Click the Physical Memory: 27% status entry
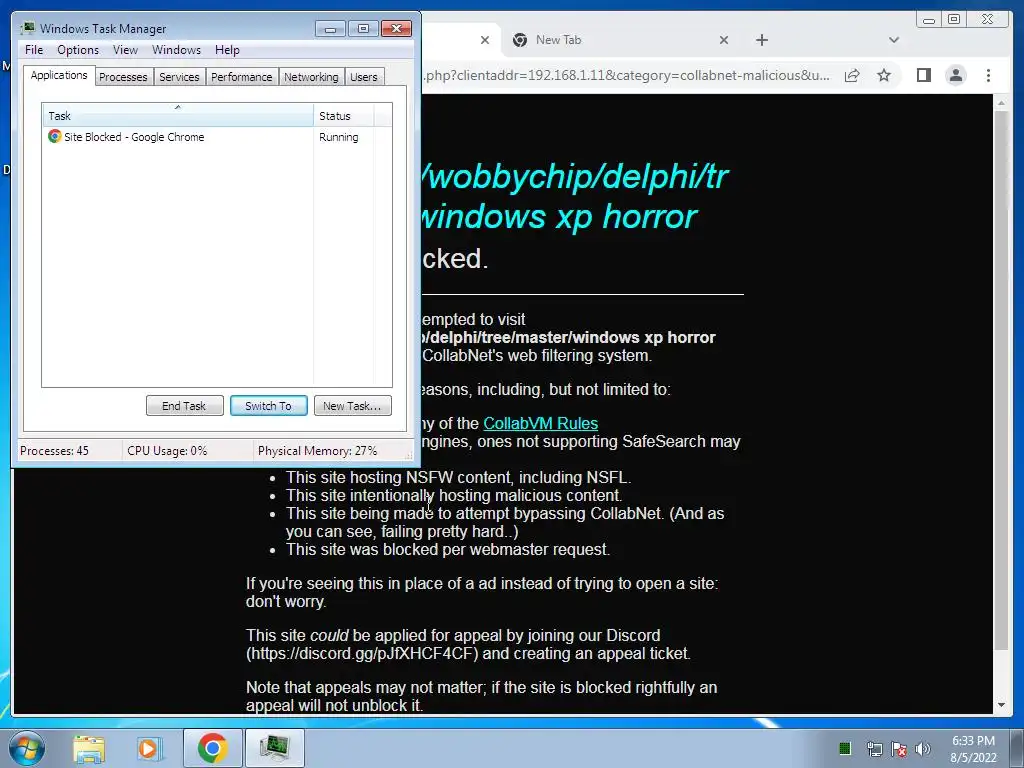The height and width of the screenshot is (768, 1024). pos(317,451)
